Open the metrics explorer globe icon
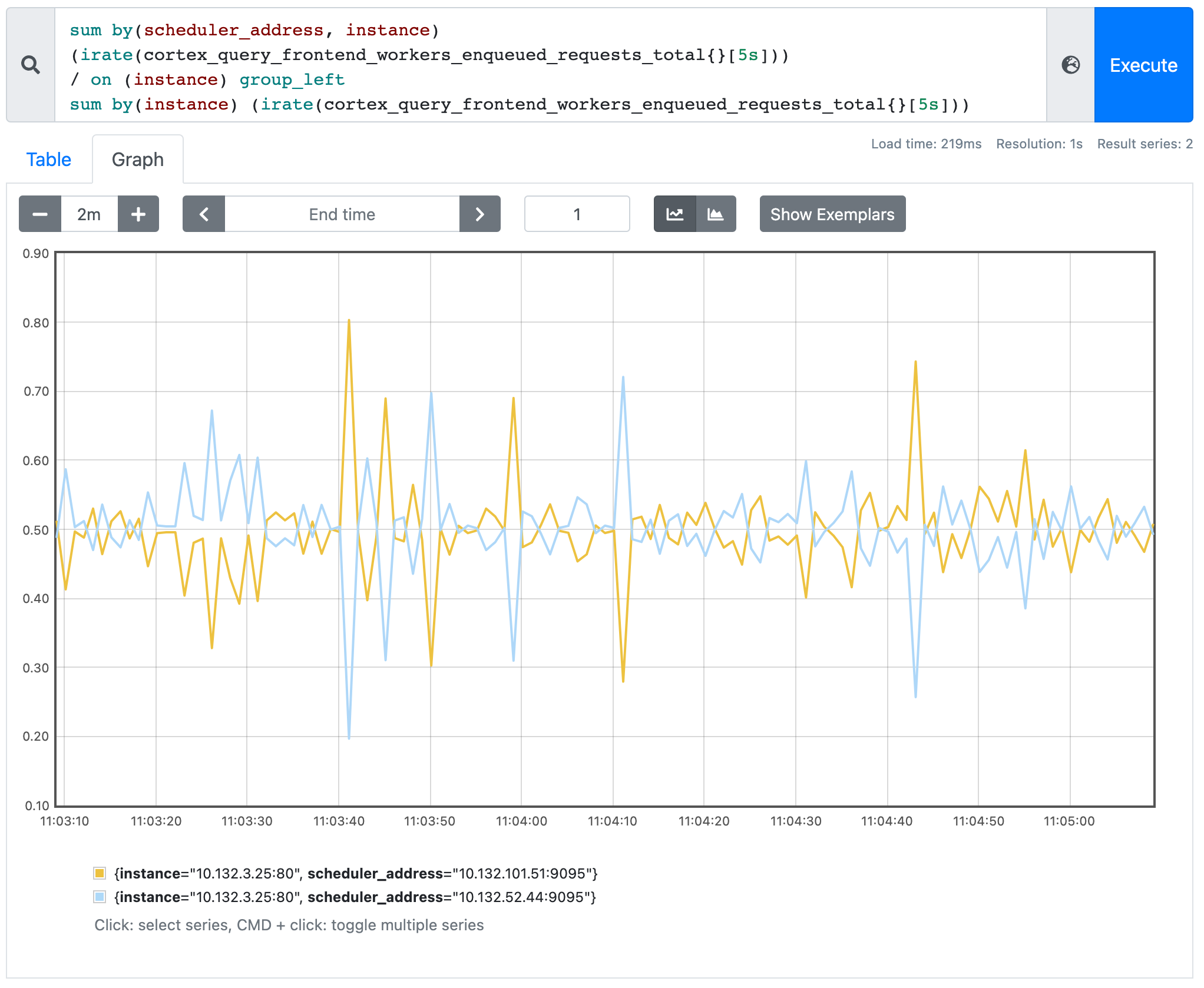1204x988 pixels. pyautogui.click(x=1071, y=65)
